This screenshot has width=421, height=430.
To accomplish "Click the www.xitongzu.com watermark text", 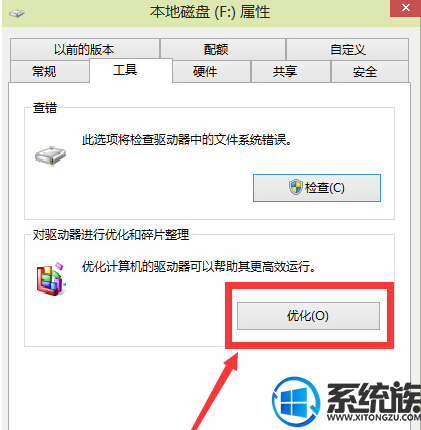I will click(x=374, y=417).
